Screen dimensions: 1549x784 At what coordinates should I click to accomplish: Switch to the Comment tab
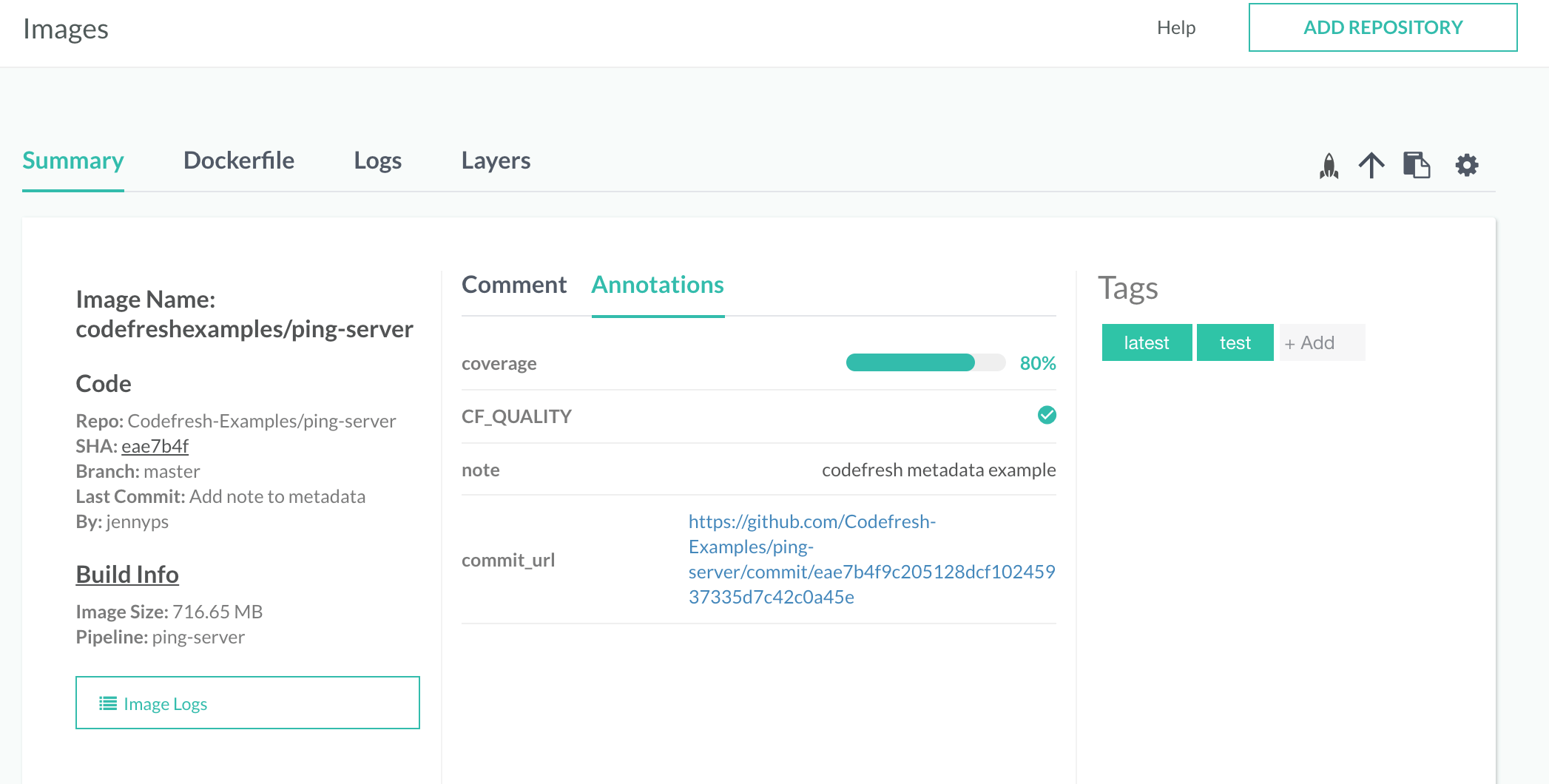click(x=514, y=285)
